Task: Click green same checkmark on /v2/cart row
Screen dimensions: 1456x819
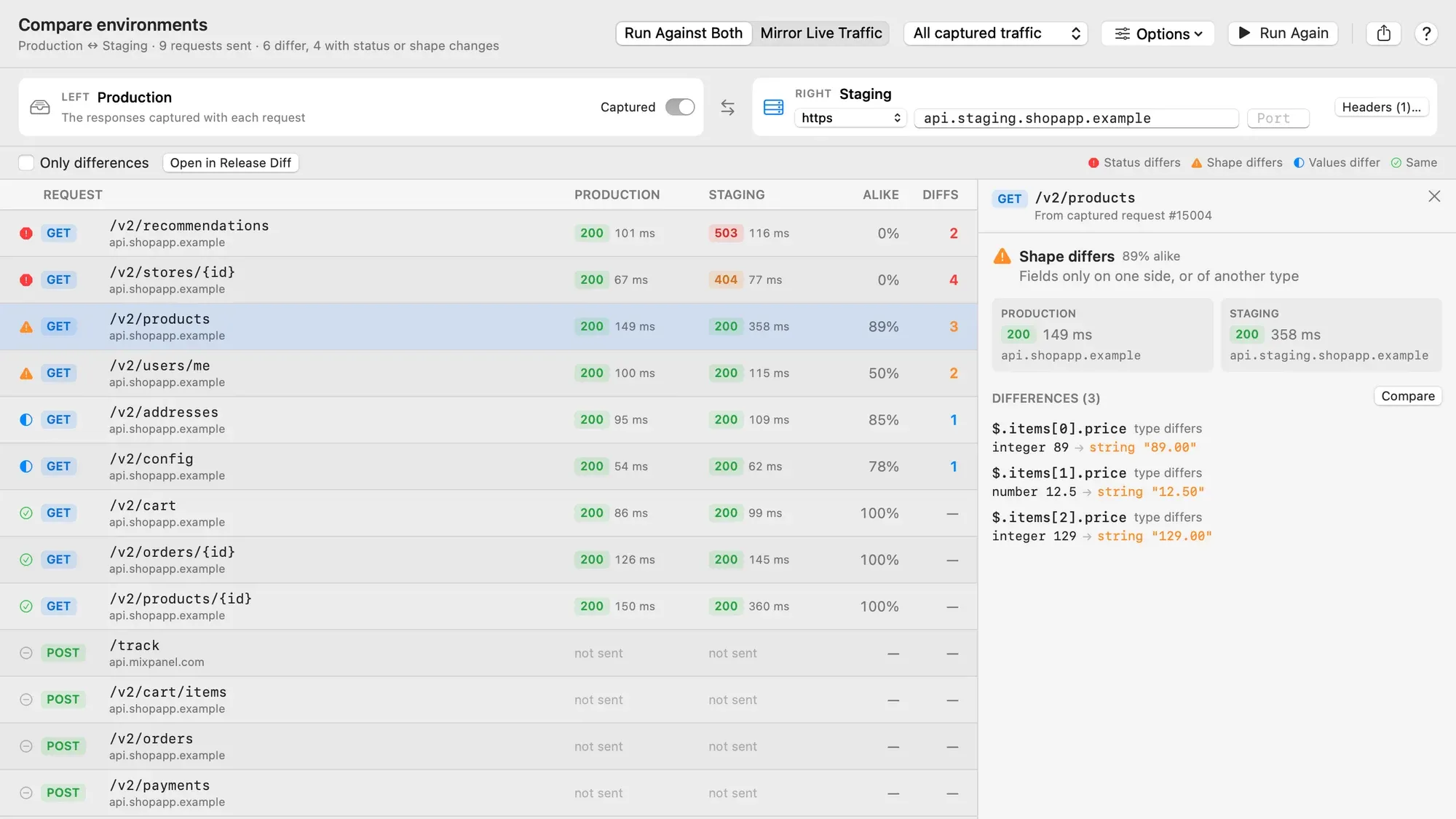Action: click(26, 513)
